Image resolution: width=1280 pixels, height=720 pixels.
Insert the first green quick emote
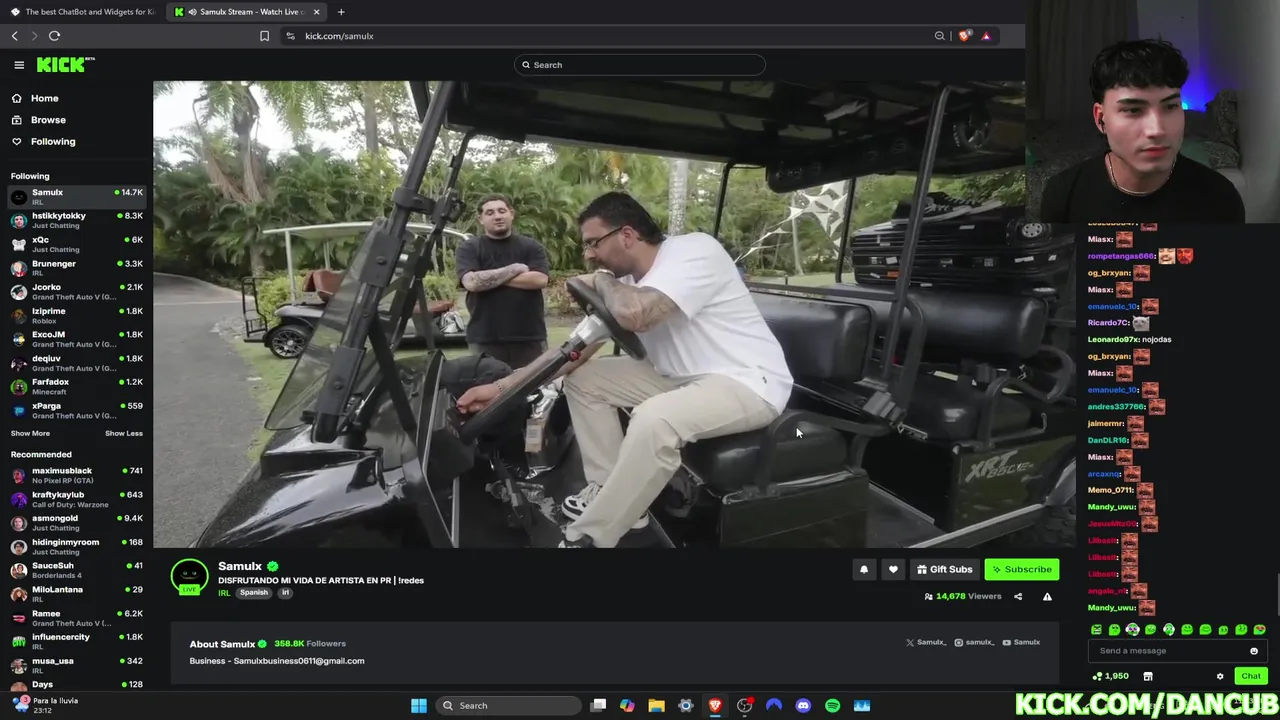(x=1096, y=630)
